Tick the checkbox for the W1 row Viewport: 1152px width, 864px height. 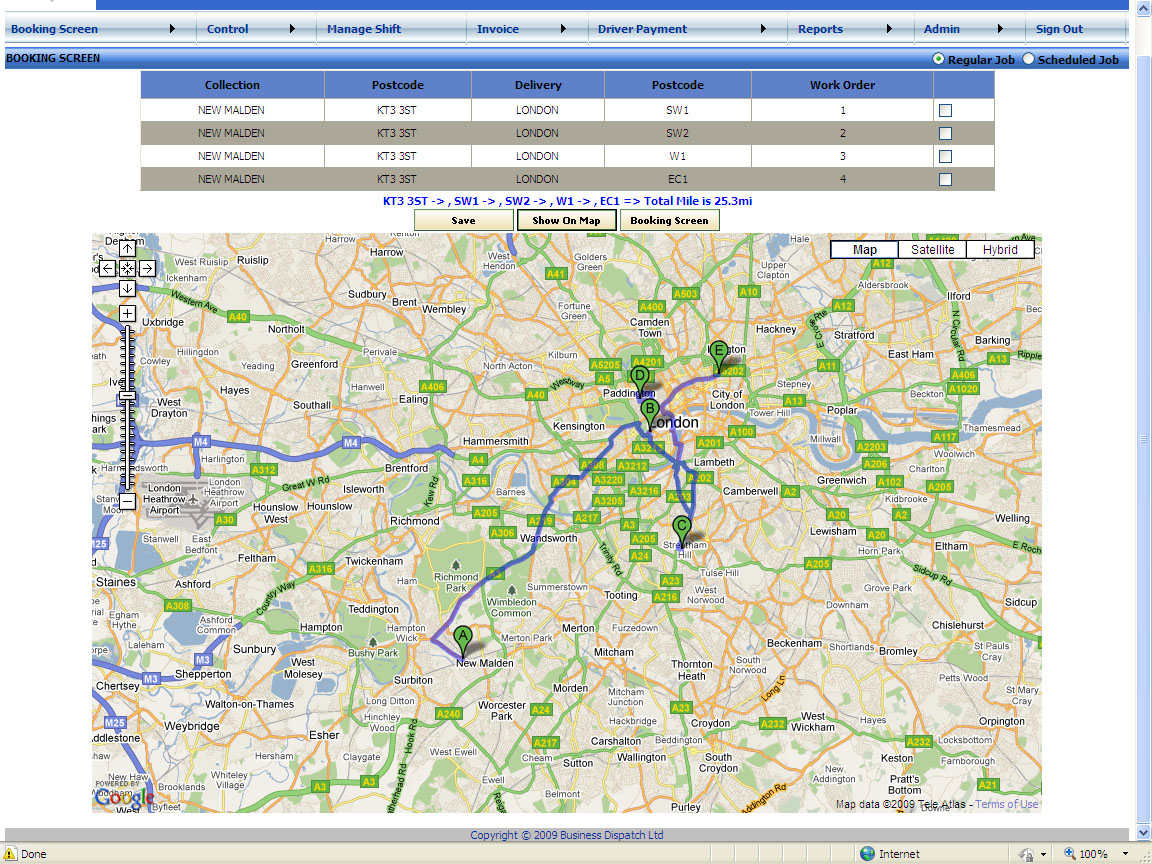pyautogui.click(x=946, y=156)
